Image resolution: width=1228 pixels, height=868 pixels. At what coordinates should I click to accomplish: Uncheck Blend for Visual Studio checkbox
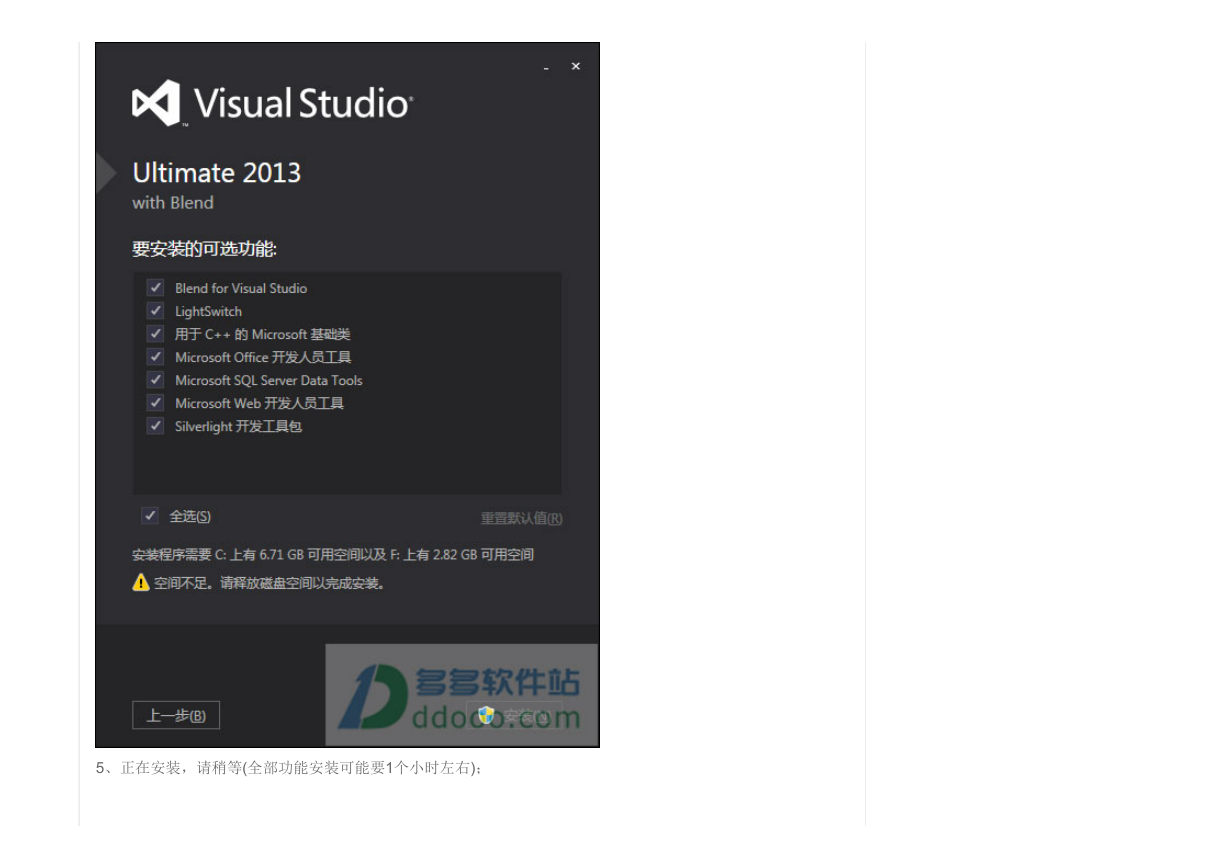coord(155,288)
